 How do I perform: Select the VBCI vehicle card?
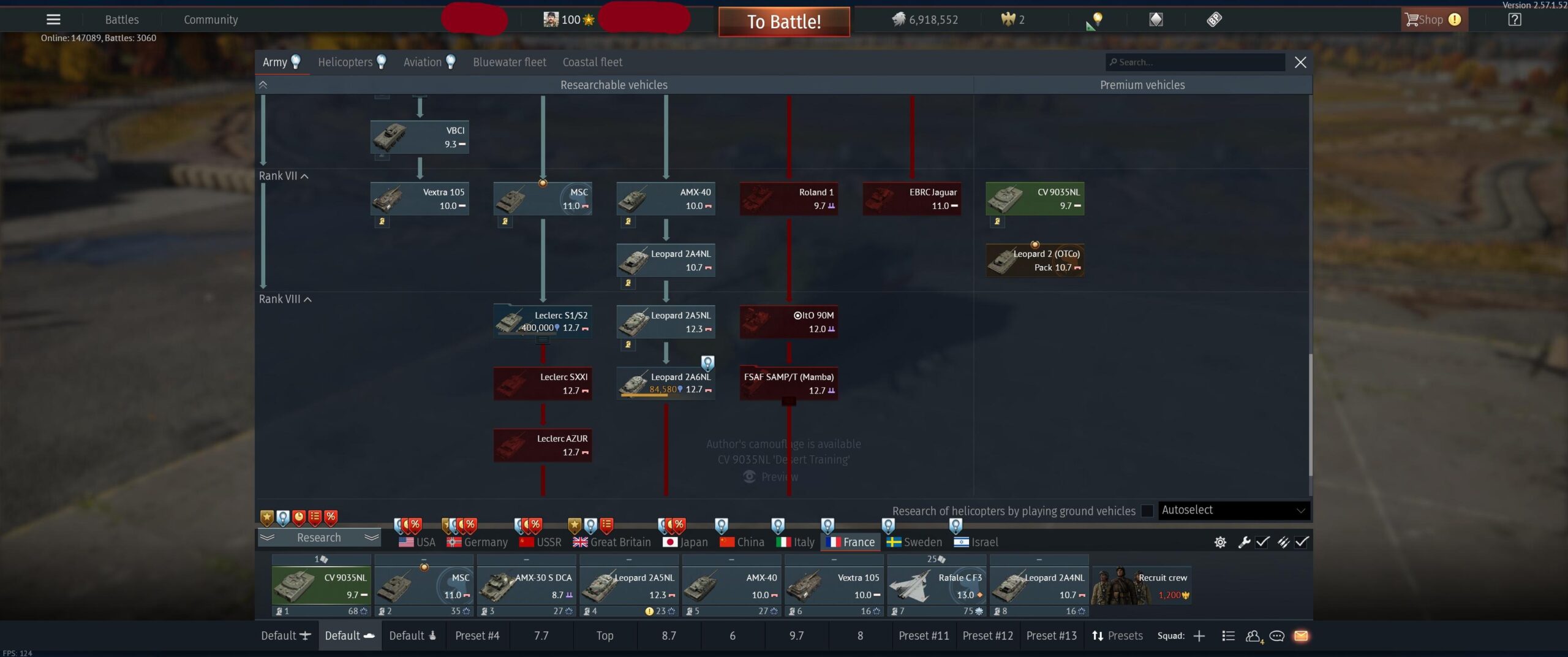[420, 137]
